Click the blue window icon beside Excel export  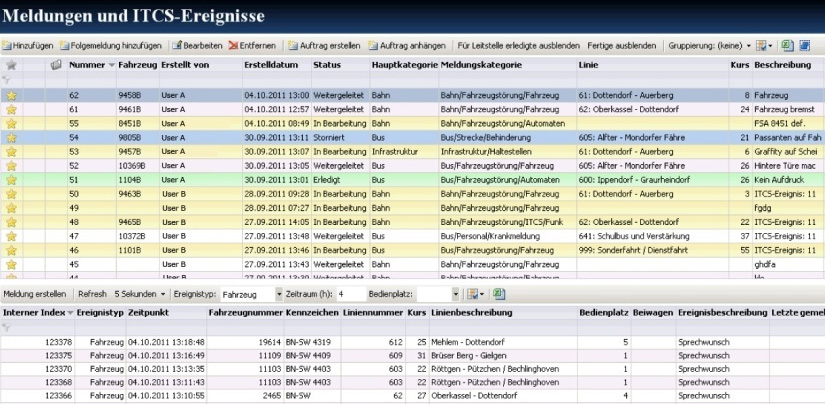804,46
